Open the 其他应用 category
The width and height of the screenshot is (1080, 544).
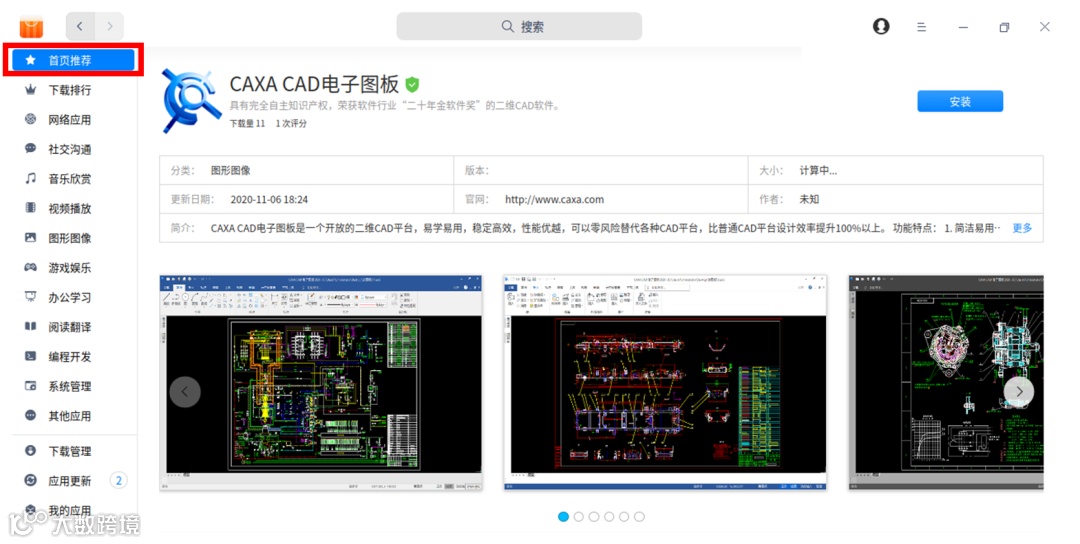click(x=70, y=415)
